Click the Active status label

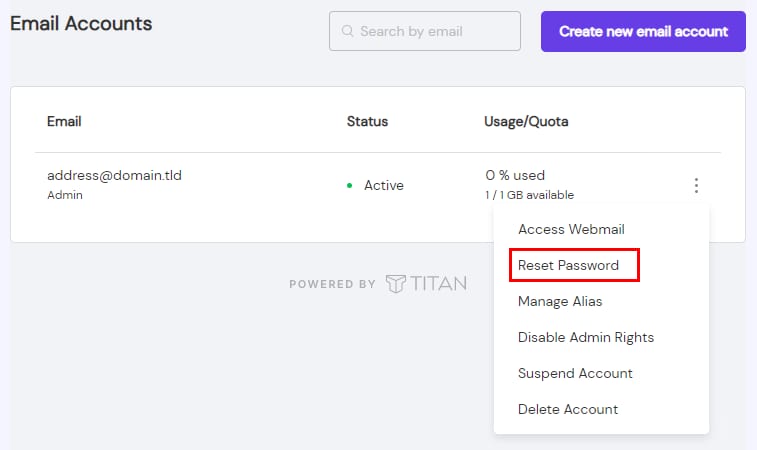[x=384, y=186]
